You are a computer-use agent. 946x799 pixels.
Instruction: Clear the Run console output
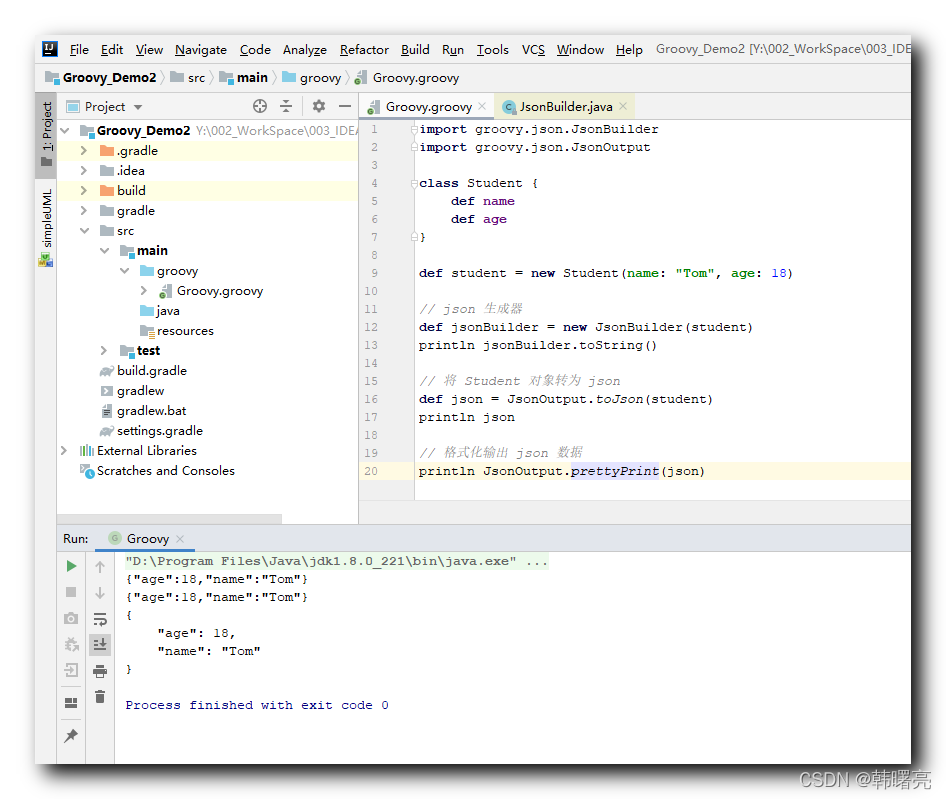(99, 697)
